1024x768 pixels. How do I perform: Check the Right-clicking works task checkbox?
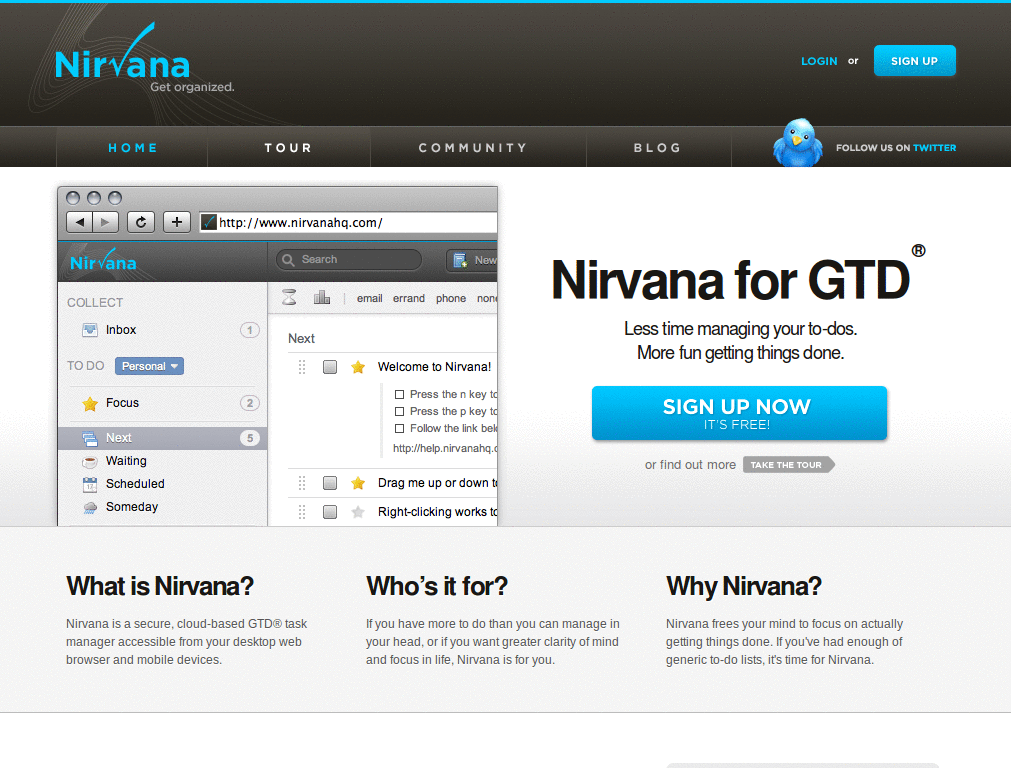coord(330,512)
